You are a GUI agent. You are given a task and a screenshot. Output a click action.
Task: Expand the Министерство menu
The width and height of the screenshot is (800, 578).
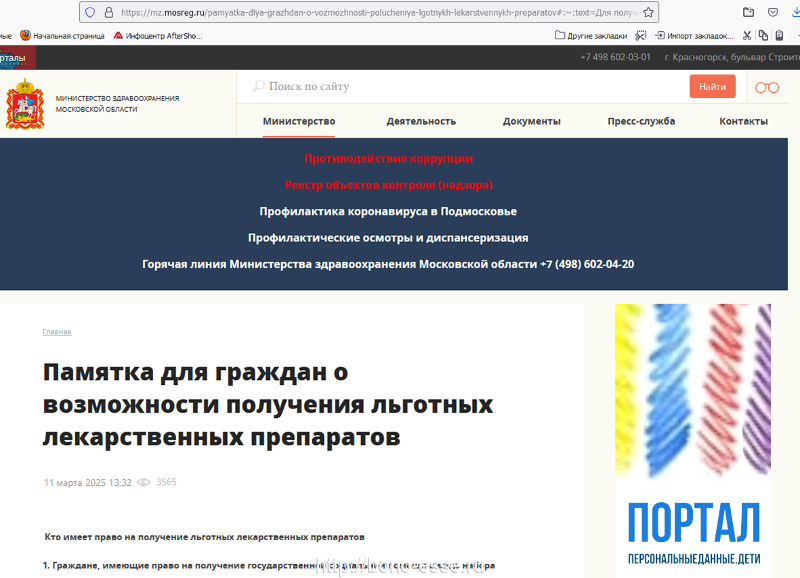299,121
